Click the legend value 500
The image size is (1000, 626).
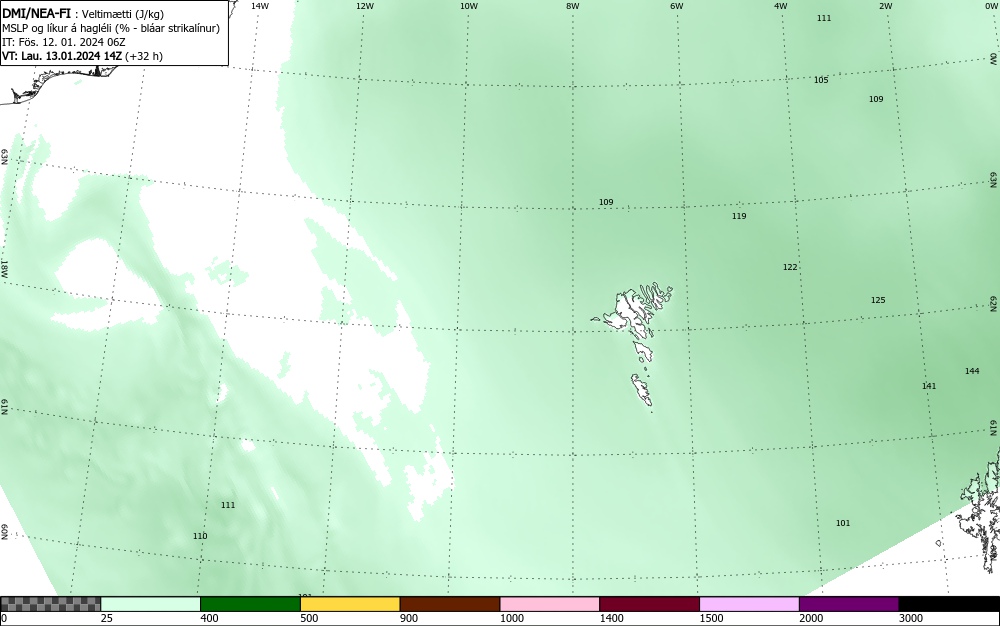(x=309, y=618)
